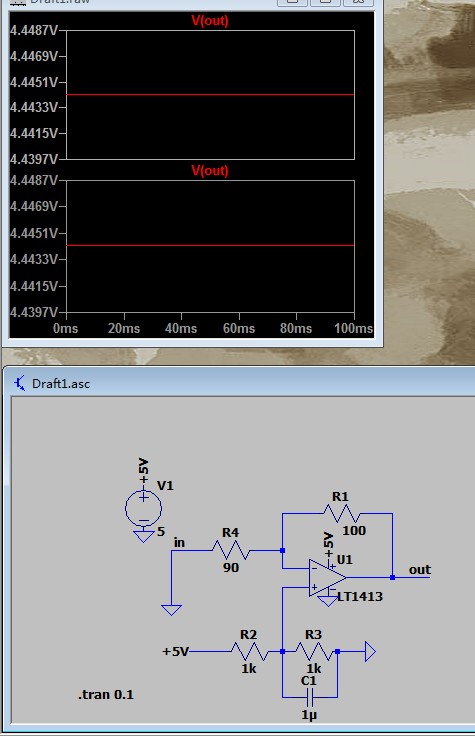475x736 pixels.
Task: Click the 80ms time axis label
Action: [296, 328]
